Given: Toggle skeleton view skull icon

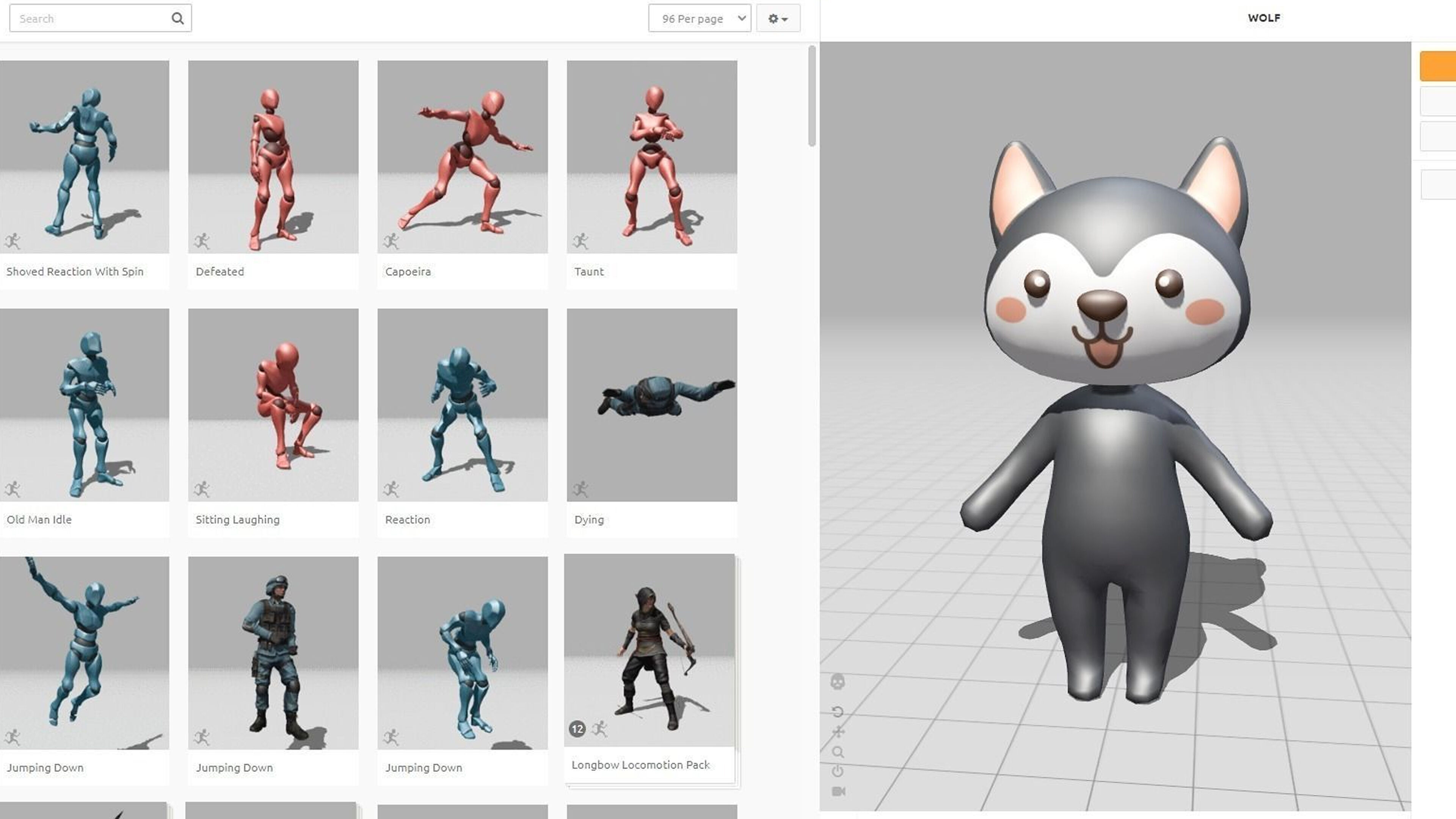Looking at the screenshot, I should coord(837,681).
